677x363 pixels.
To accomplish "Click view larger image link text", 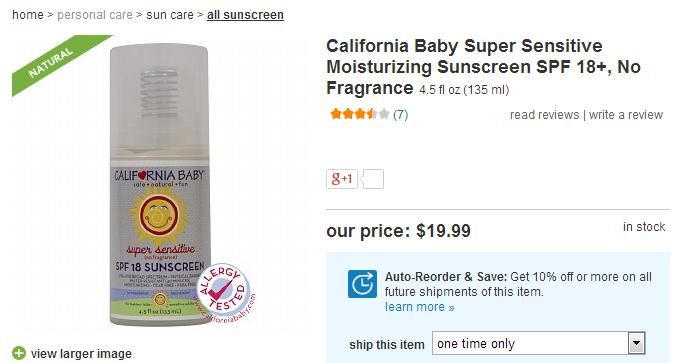I will tap(81, 354).
